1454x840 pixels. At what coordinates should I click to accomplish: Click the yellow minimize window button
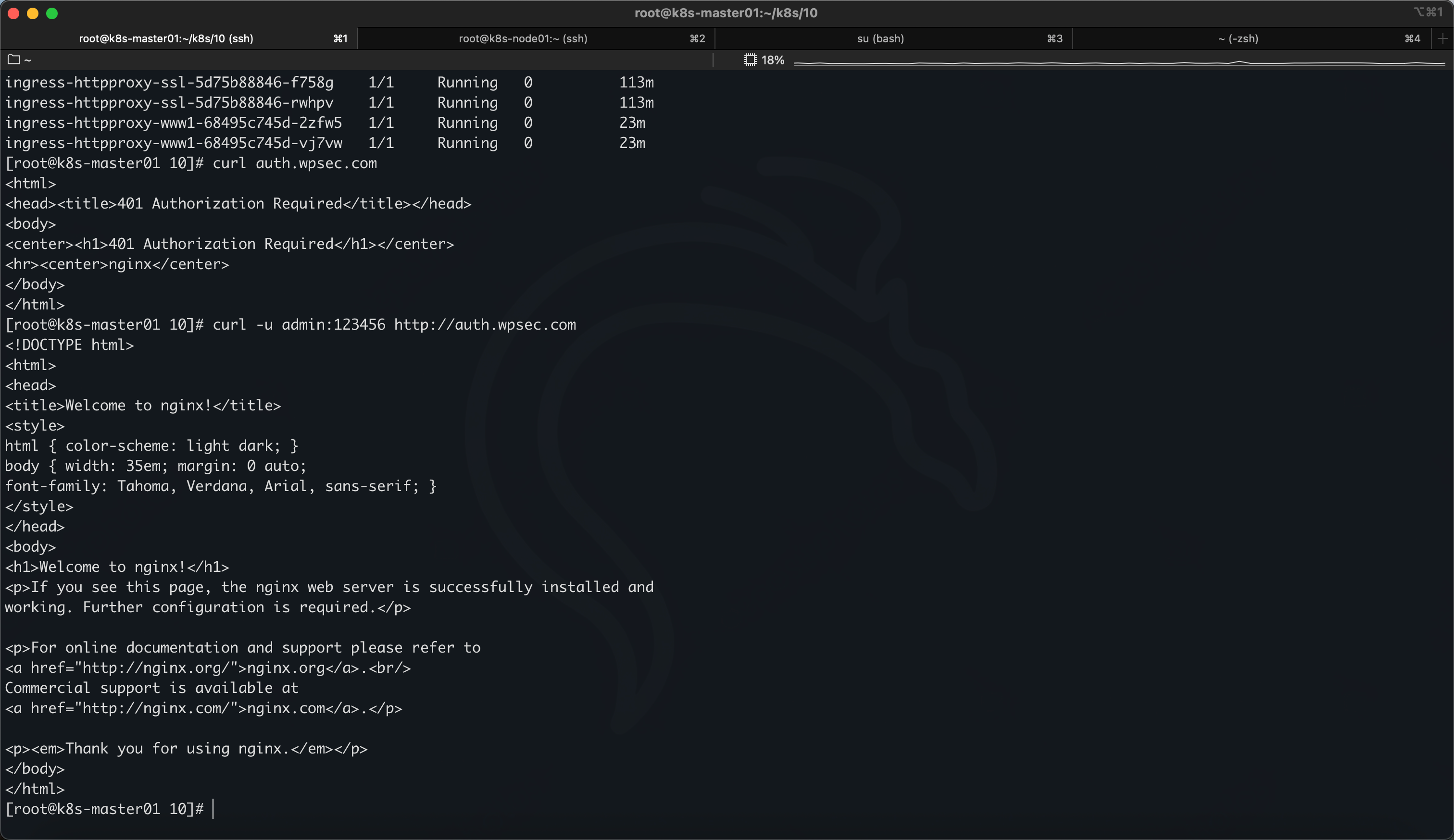[x=33, y=13]
